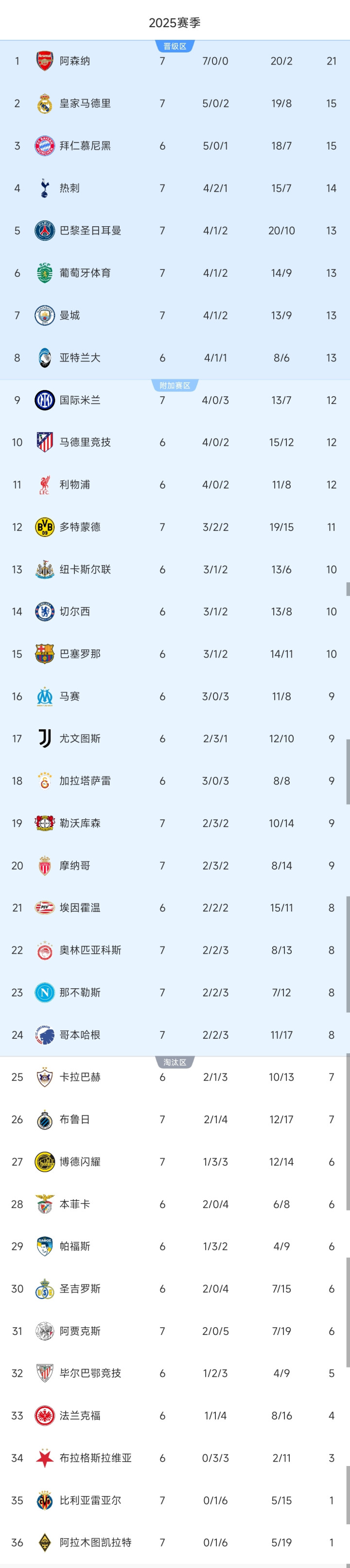Open the 曼城 team name link
Viewport: 350px width, 1568px height.
[x=70, y=315]
